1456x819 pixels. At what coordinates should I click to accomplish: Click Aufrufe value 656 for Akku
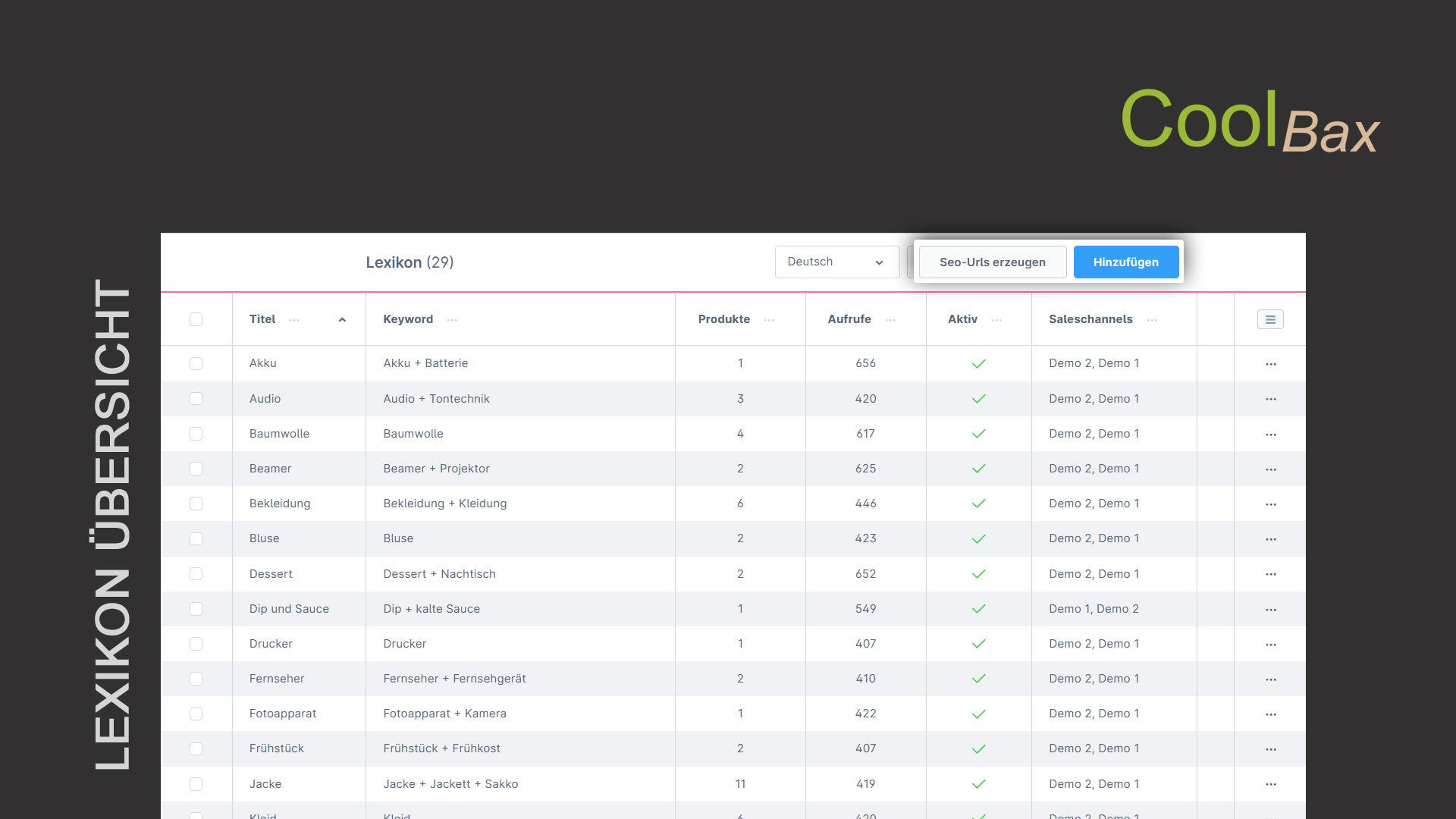[x=865, y=363]
